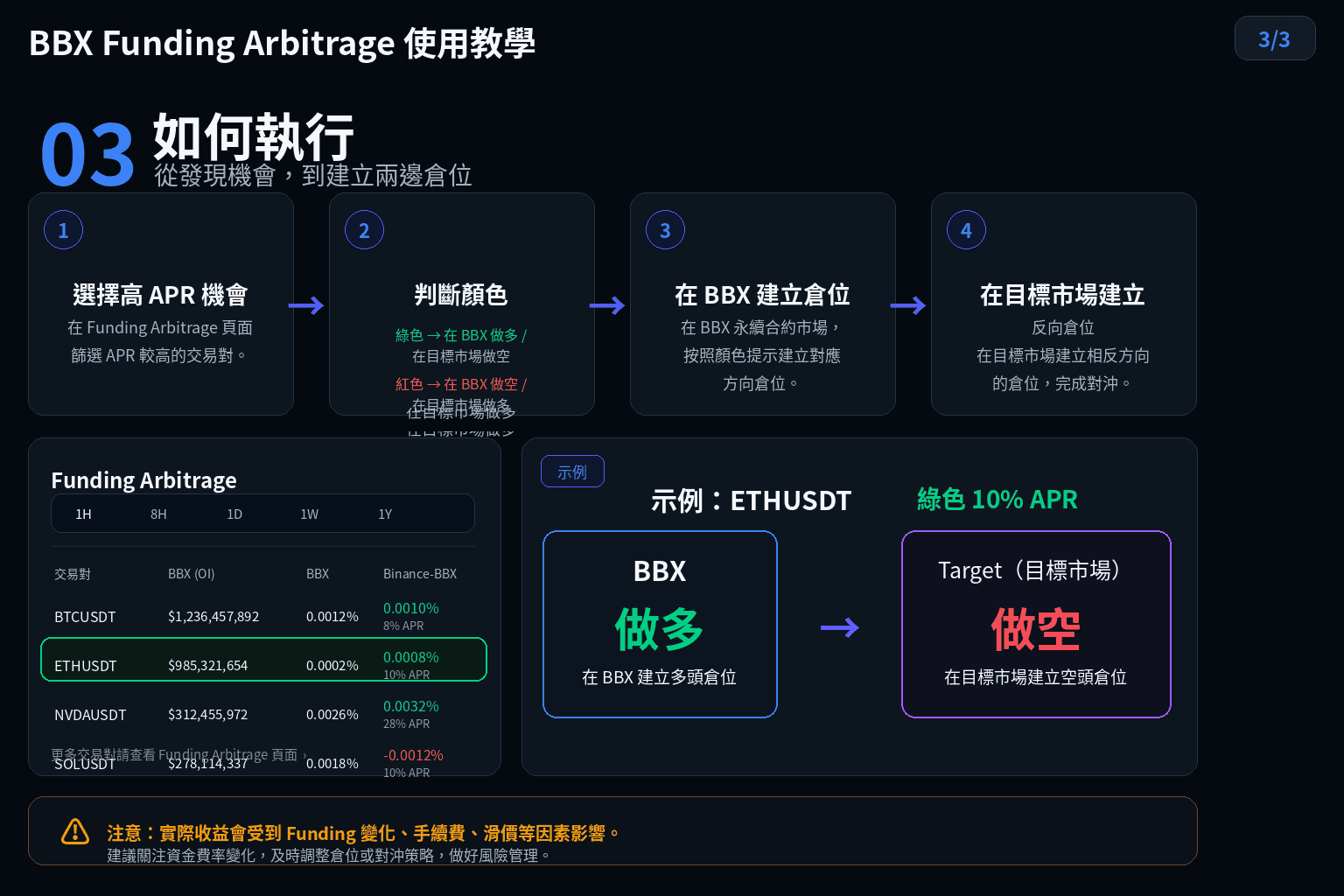Click the BBX (OI) column header

pyautogui.click(x=192, y=574)
